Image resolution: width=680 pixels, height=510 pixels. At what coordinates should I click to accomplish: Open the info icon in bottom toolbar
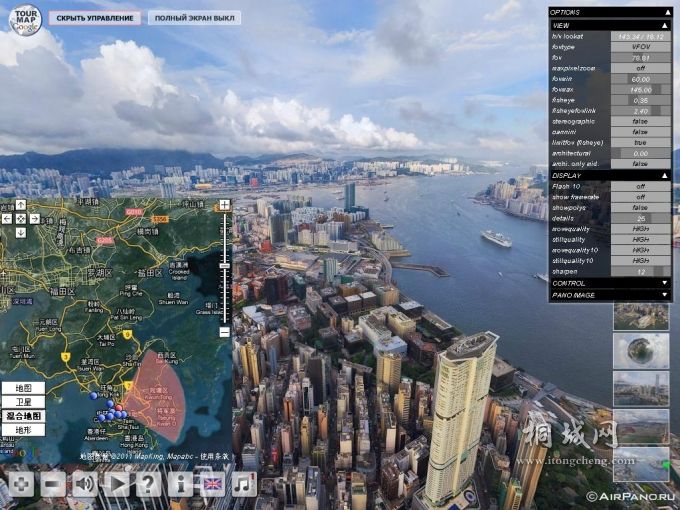pos(180,485)
